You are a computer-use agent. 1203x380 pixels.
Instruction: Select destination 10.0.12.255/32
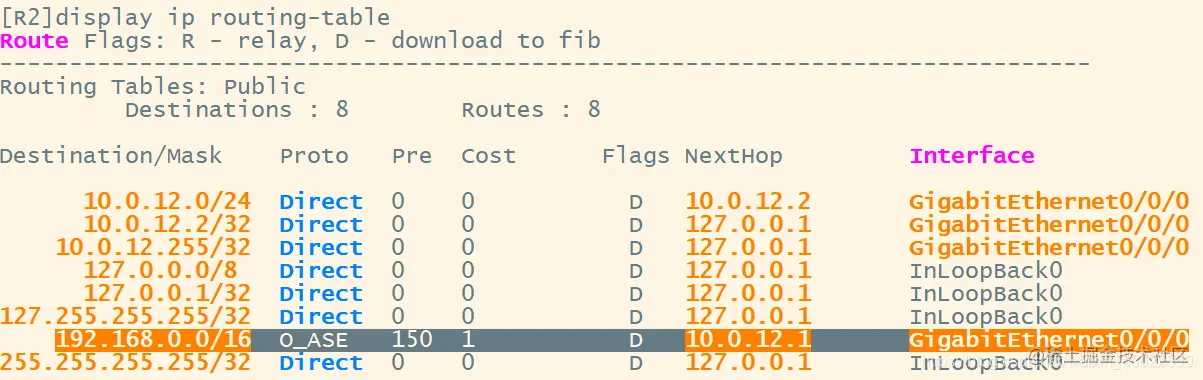coord(153,248)
